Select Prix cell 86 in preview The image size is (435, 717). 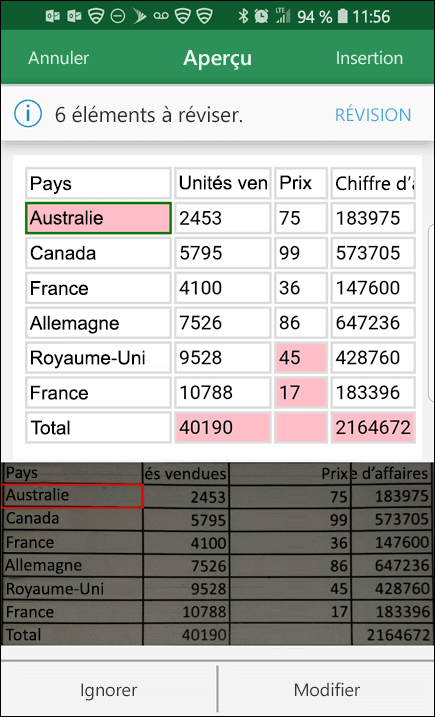coord(301,323)
